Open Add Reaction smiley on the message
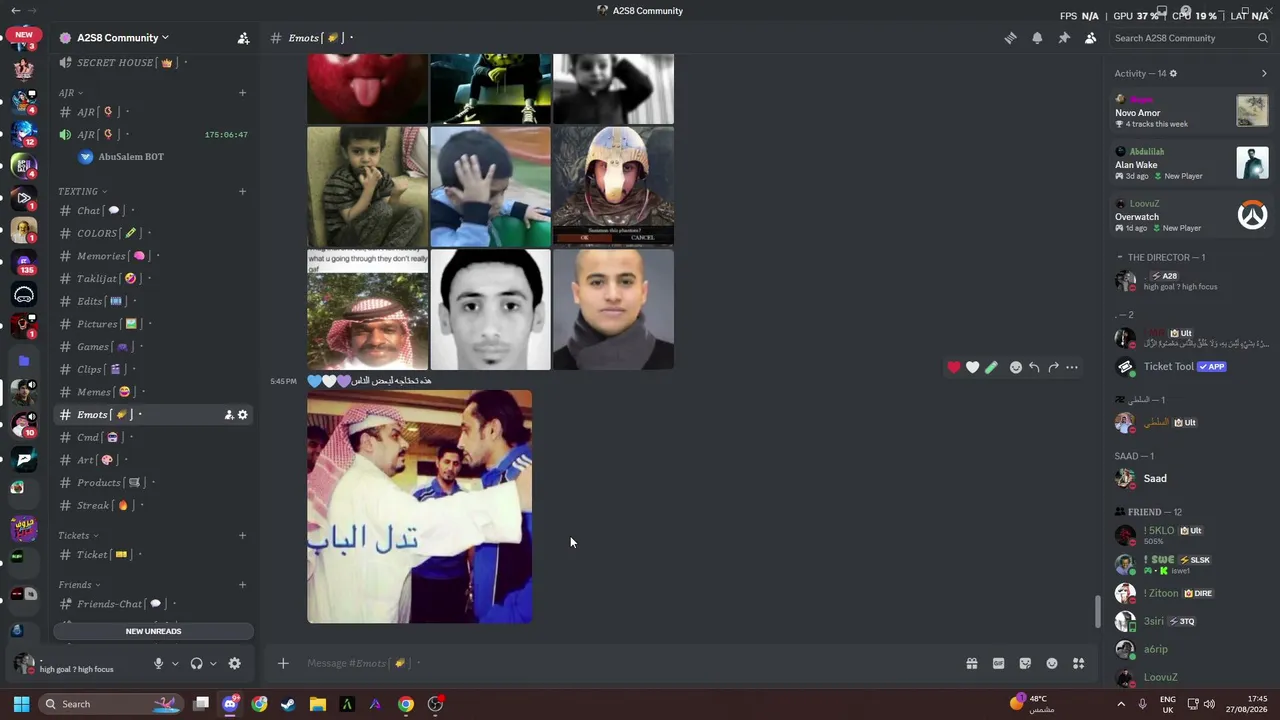The height and width of the screenshot is (720, 1280). (1016, 367)
